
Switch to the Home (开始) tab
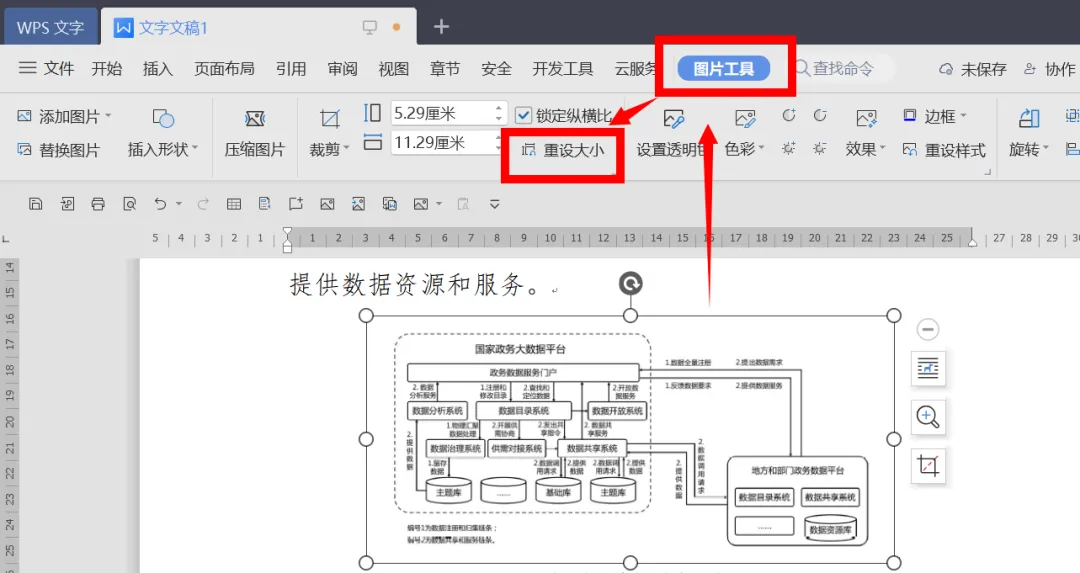click(x=107, y=68)
